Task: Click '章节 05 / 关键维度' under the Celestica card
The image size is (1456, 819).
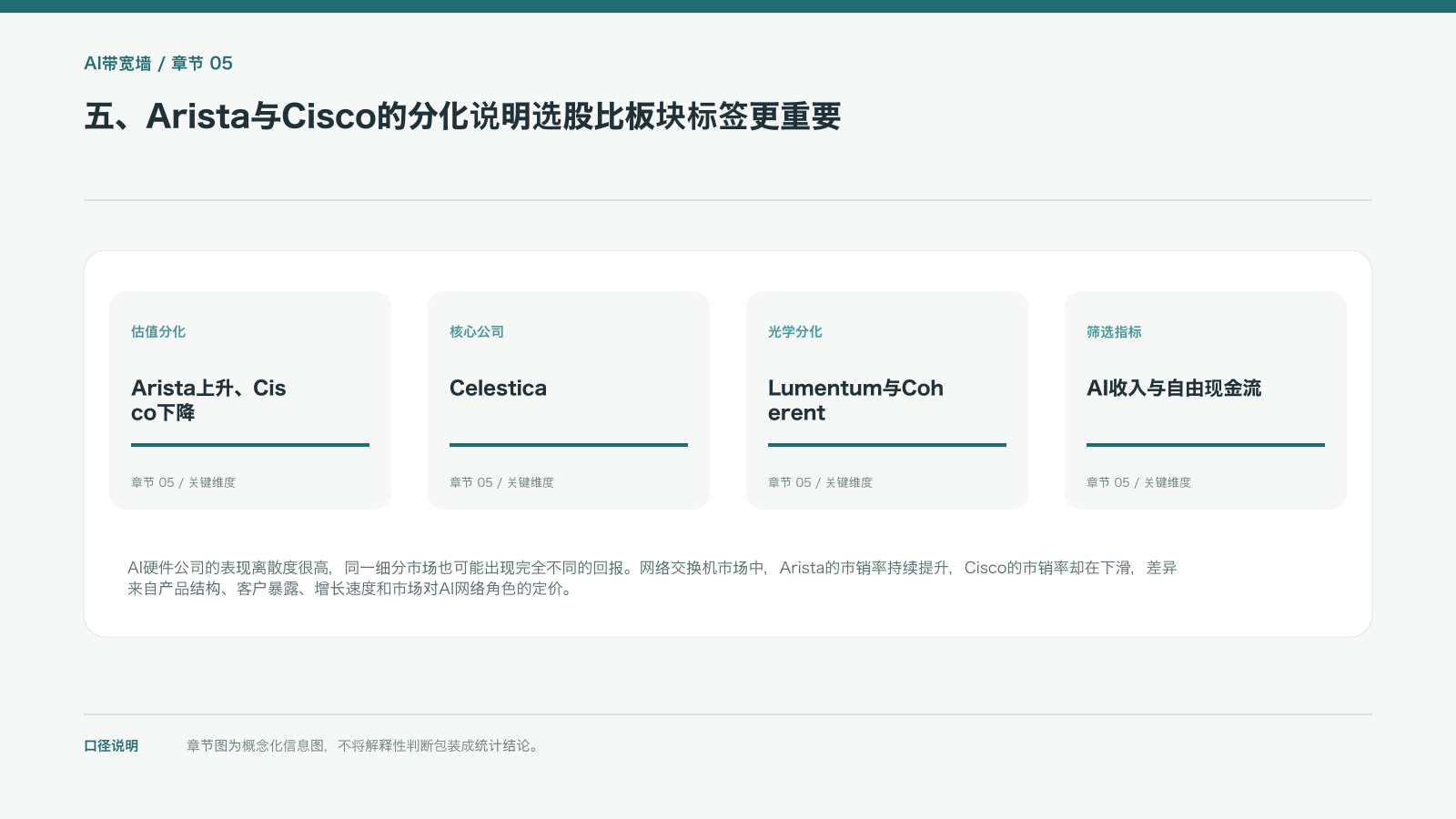Action: point(501,482)
